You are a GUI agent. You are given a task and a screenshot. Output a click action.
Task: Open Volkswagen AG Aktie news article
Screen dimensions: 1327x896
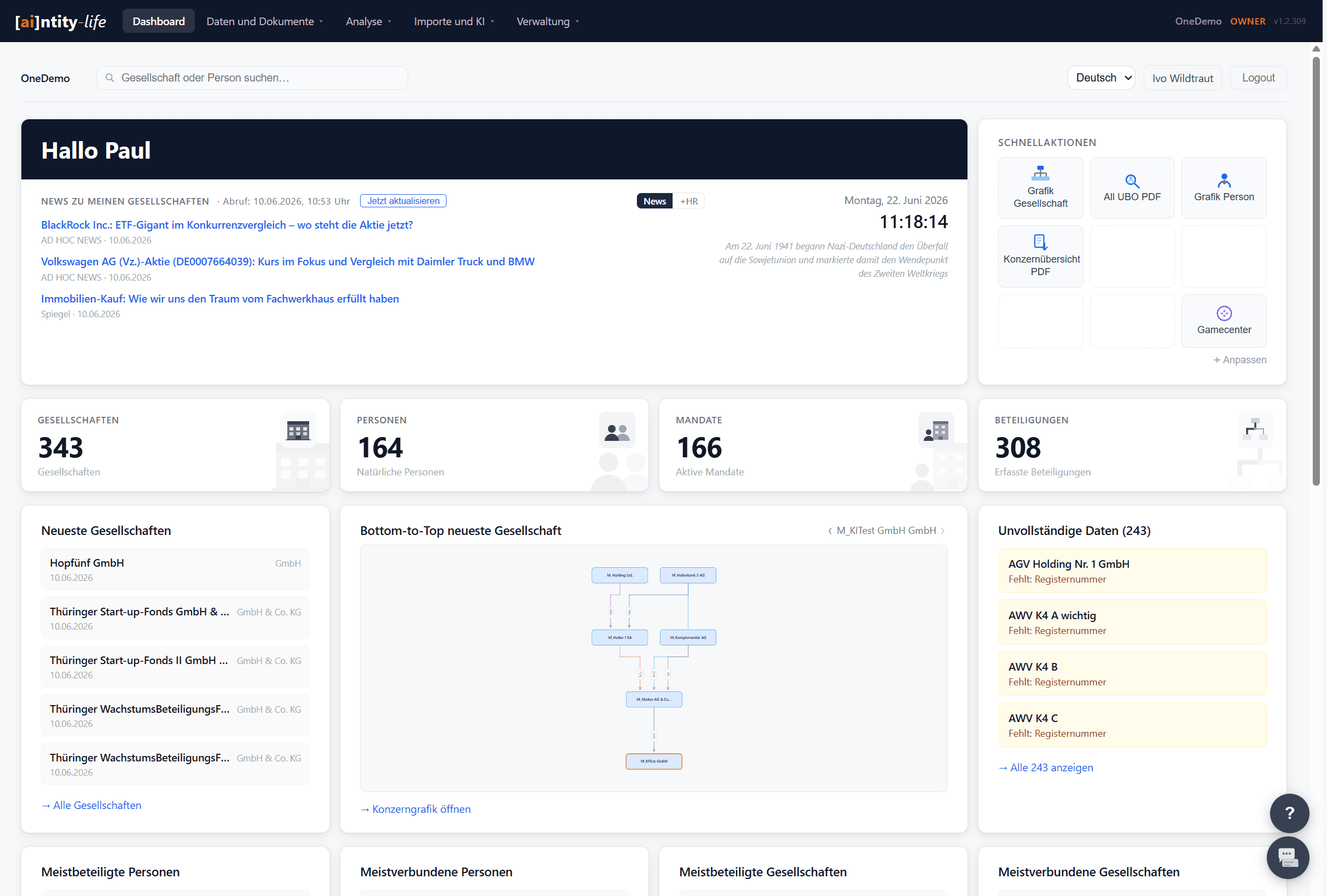[x=288, y=261]
